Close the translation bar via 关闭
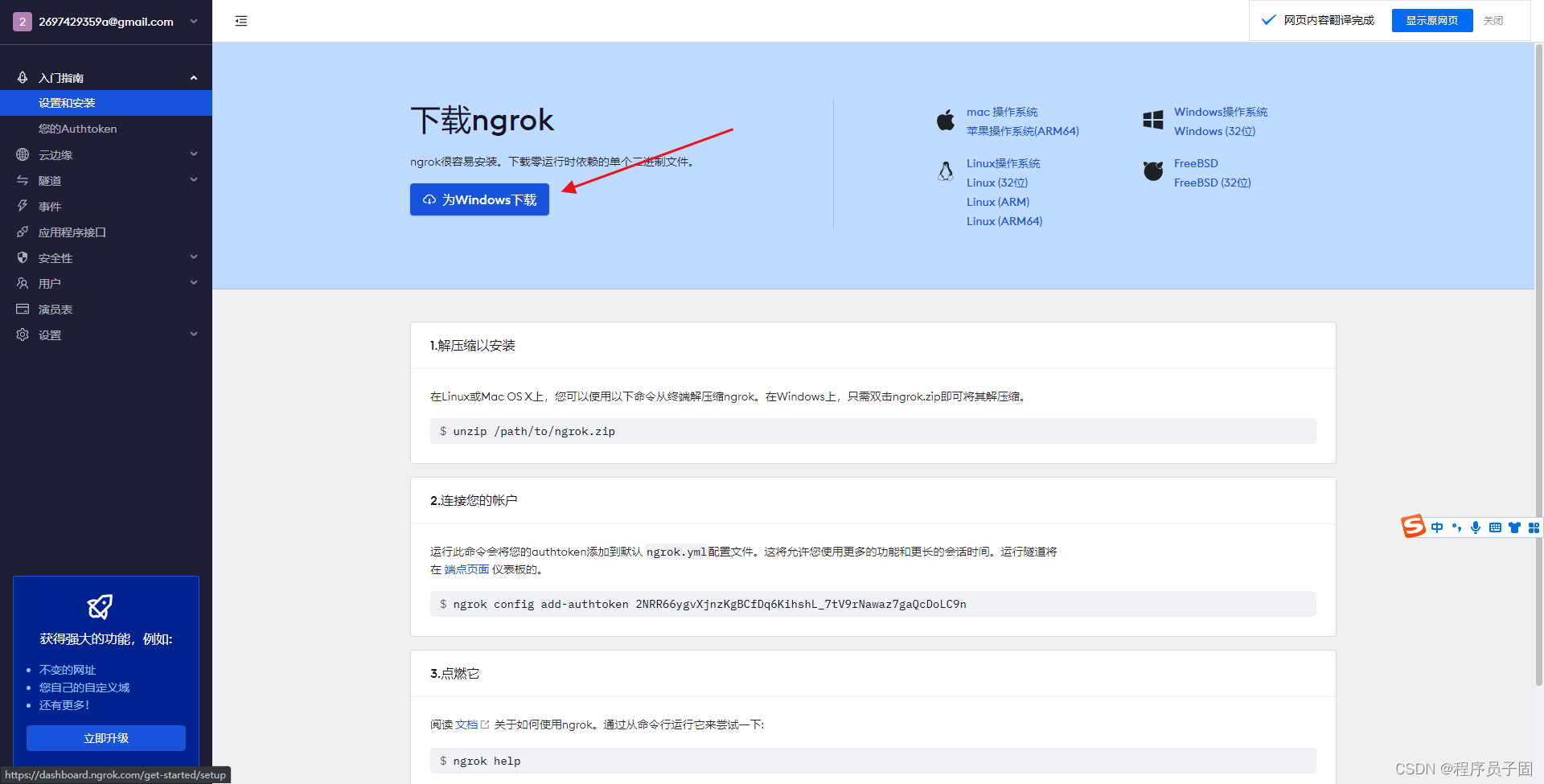The width and height of the screenshot is (1544, 784). click(x=1493, y=21)
